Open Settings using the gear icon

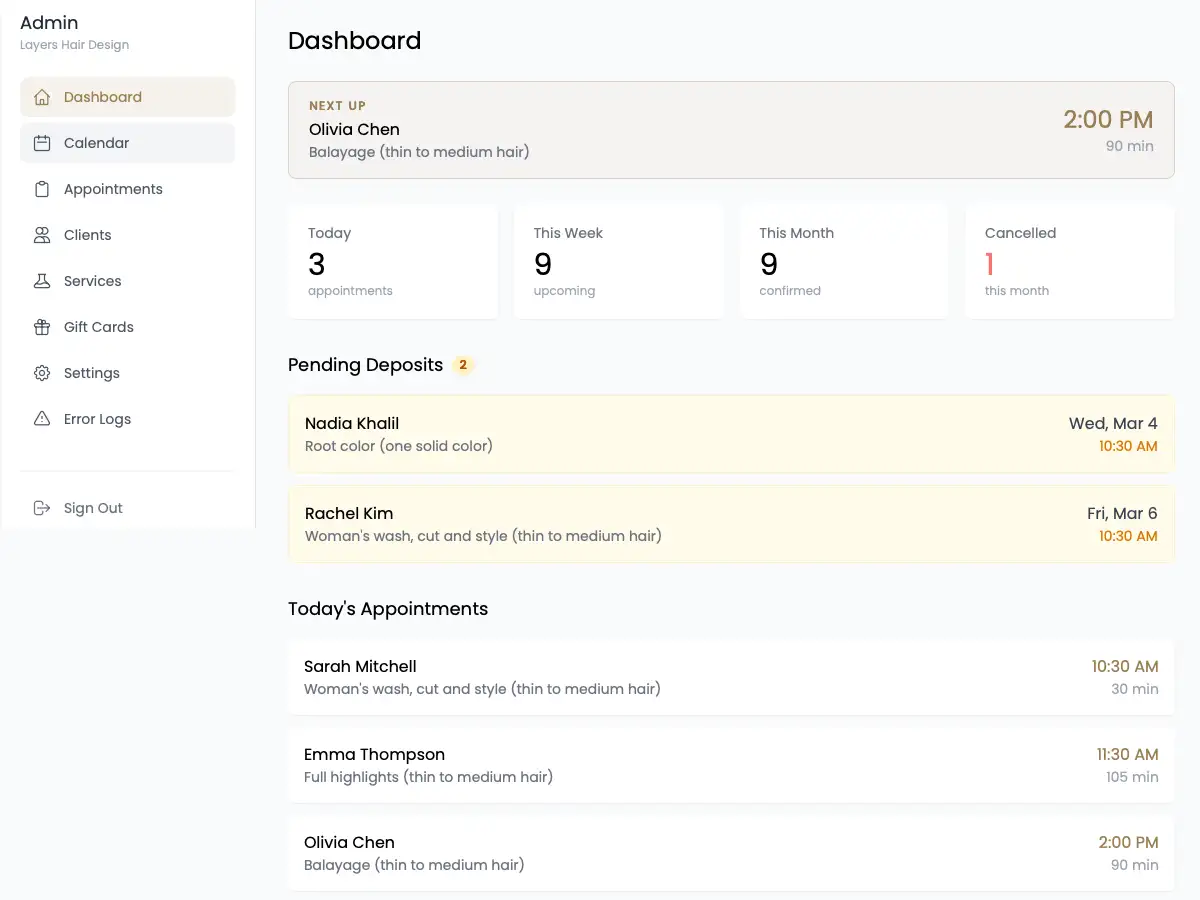coord(41,372)
